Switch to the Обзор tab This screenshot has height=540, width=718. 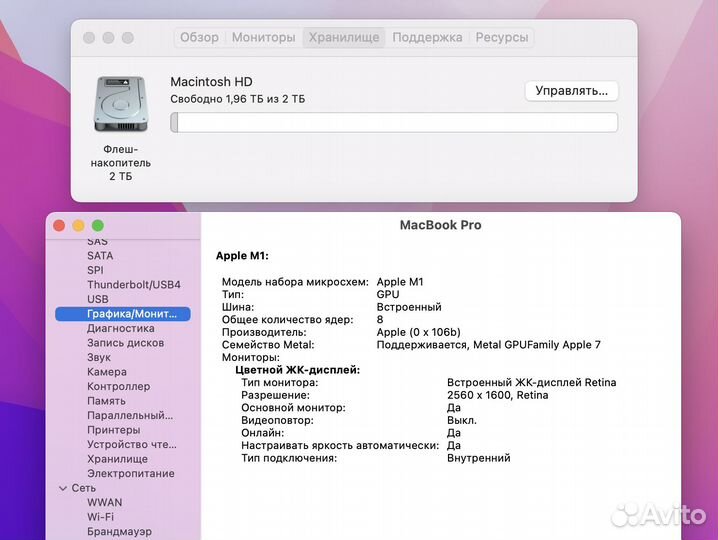point(199,38)
